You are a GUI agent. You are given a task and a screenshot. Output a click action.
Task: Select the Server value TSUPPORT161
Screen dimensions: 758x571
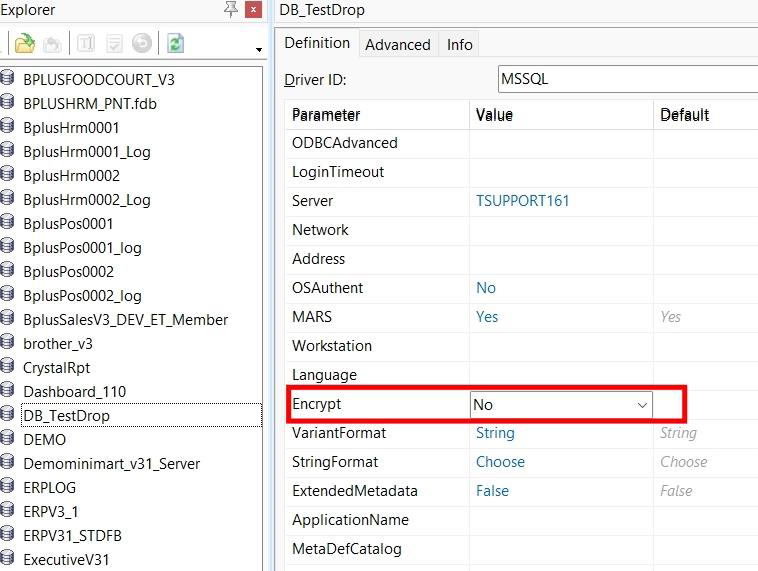coord(522,201)
